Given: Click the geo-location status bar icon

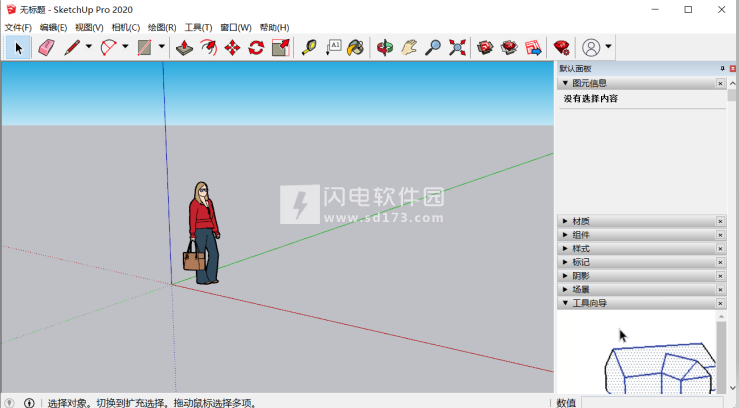Looking at the screenshot, I should (x=9, y=403).
